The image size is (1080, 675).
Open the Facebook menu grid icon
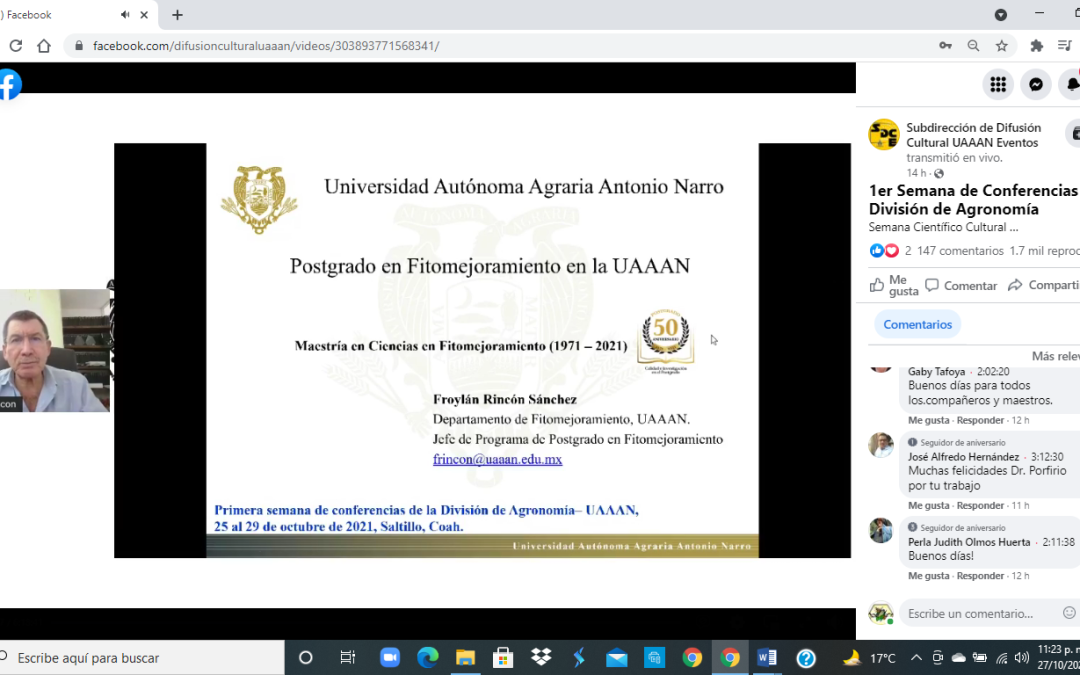(x=997, y=85)
